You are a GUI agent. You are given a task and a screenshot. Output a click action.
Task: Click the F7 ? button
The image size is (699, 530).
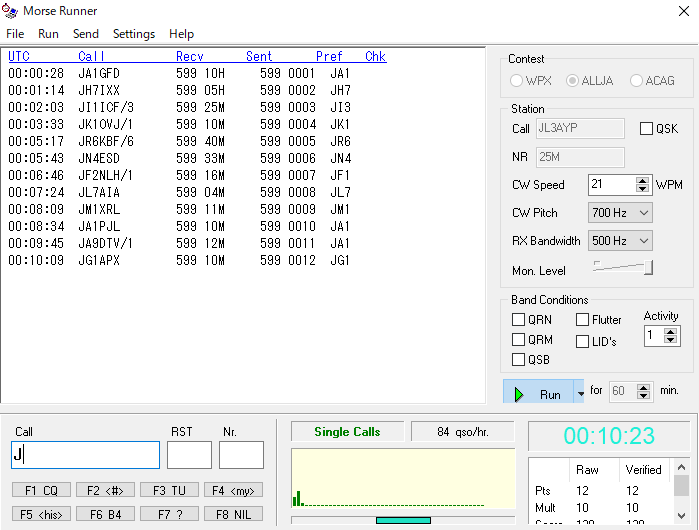(169, 514)
